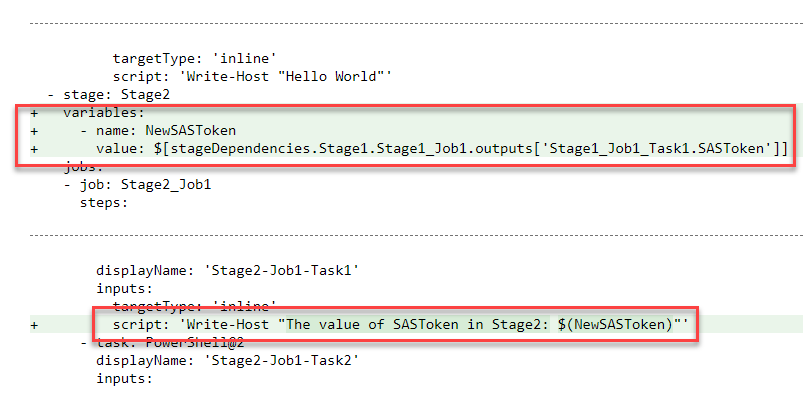Viewport: 803px width, 399px height.
Task: Click the script line printing $(NewSASToken)
Action: point(399,324)
